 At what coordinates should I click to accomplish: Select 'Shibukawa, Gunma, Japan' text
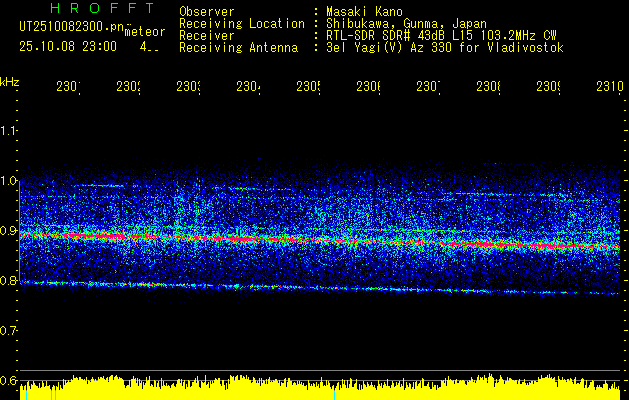[406, 24]
